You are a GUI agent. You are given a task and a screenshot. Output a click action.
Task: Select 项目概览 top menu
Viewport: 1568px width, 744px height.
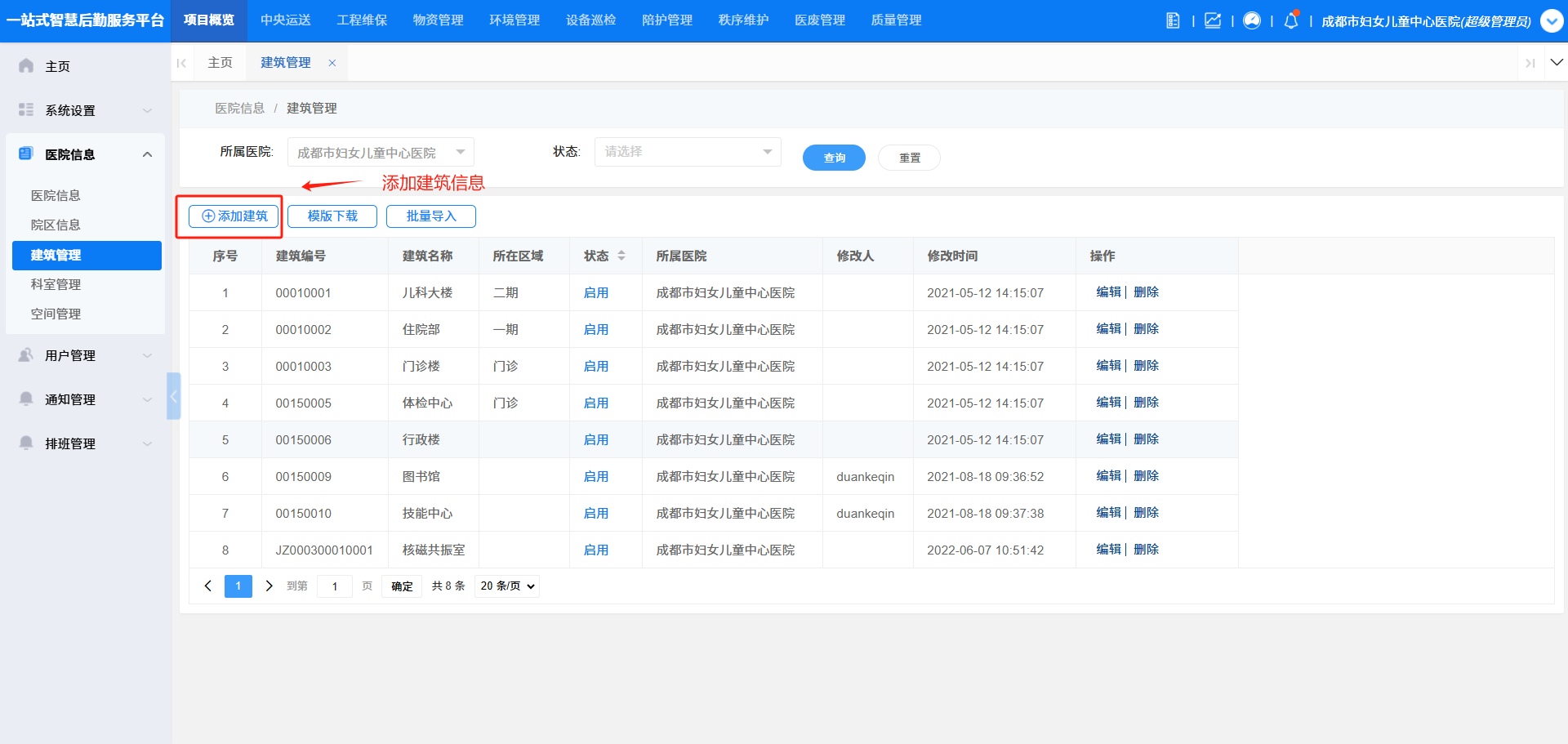209,20
